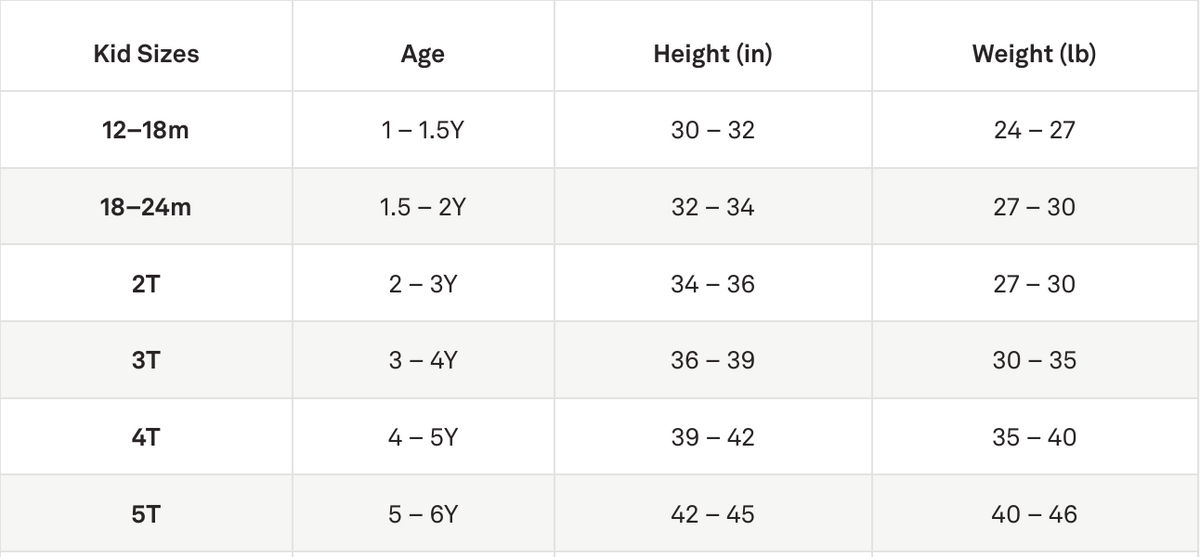Select the 36 – 39 height cell
Image resolution: width=1200 pixels, height=557 pixels.
pos(713,360)
